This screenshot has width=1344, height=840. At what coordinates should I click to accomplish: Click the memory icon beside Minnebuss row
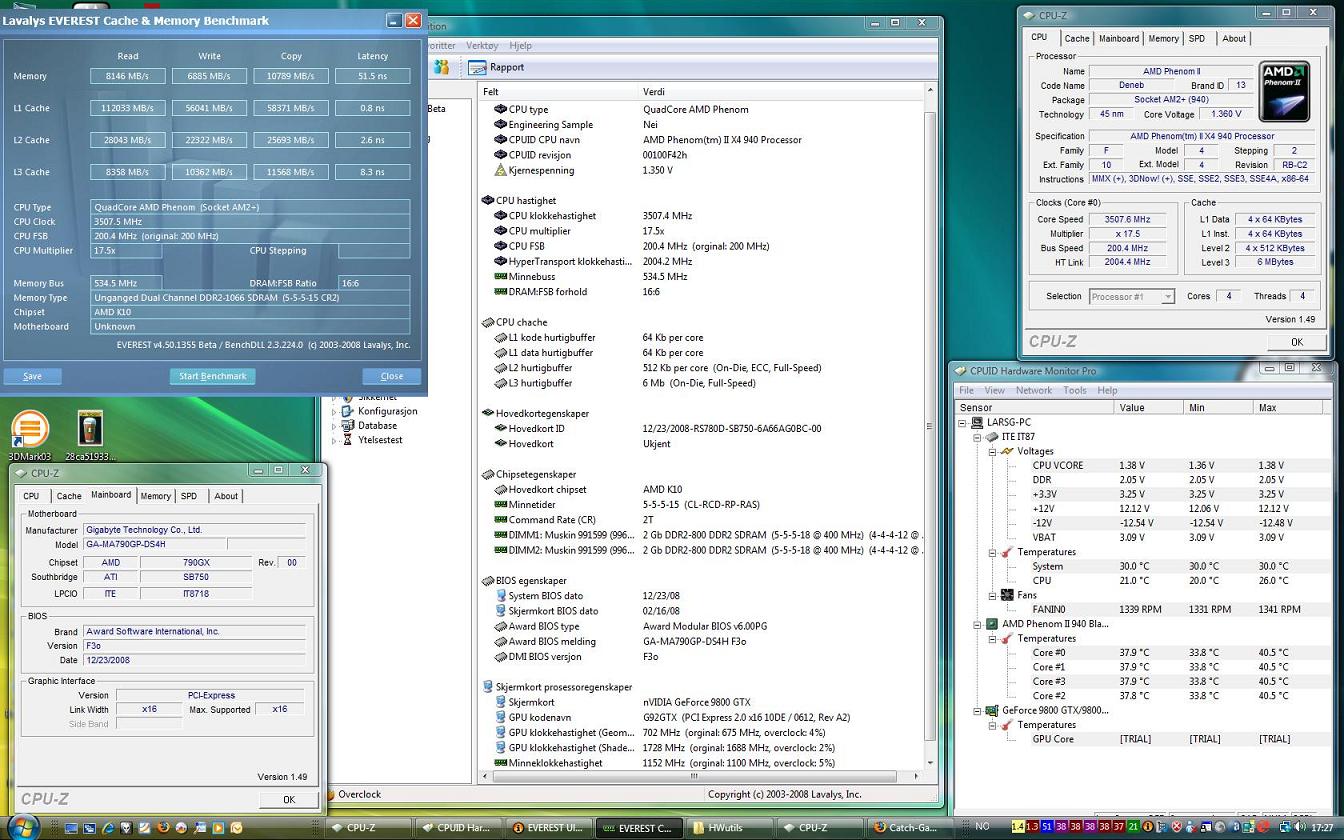pyautogui.click(x=500, y=276)
